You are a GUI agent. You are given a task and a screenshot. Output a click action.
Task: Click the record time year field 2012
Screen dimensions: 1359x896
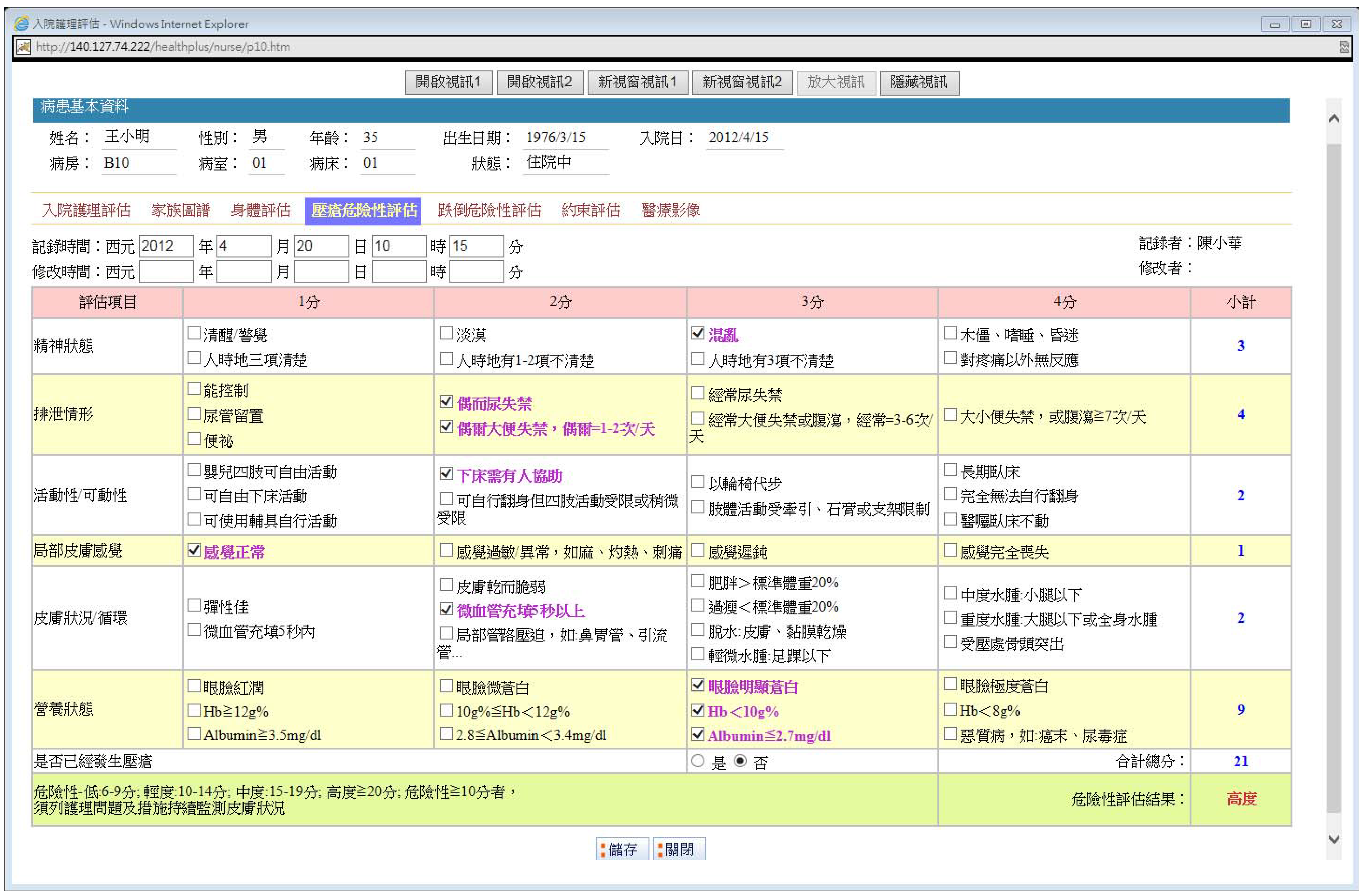click(x=166, y=246)
